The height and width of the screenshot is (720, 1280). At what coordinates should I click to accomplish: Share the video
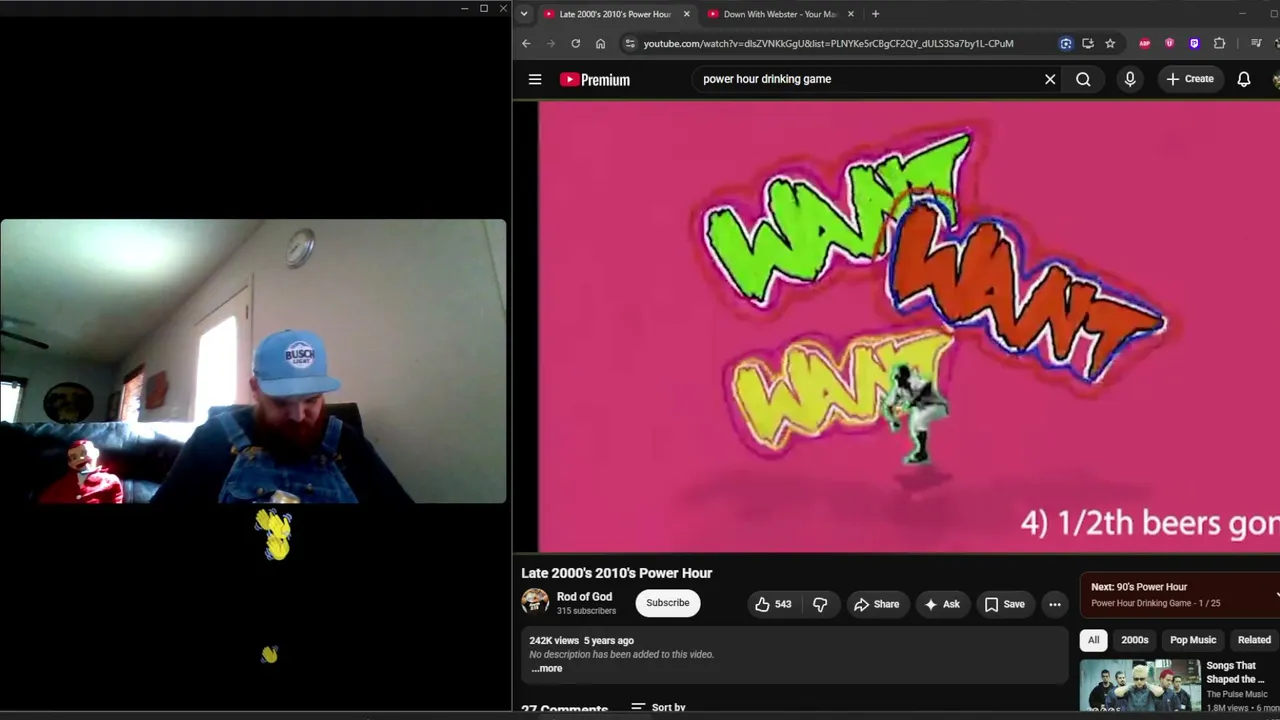point(876,604)
